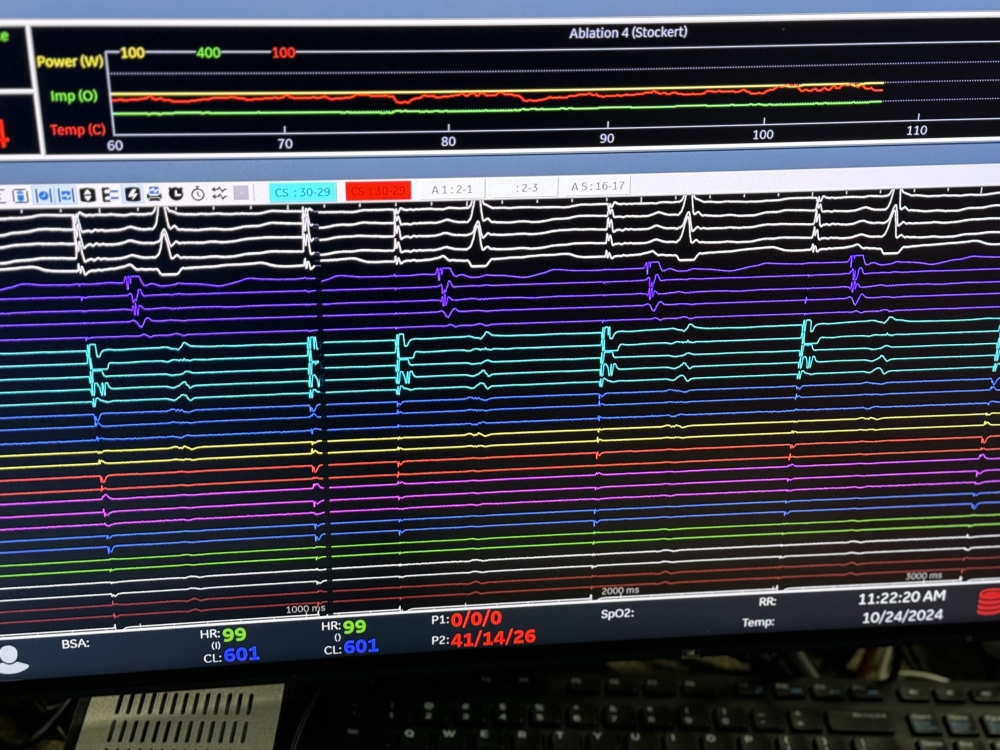Click the yellow 100 power scale value
The height and width of the screenshot is (750, 1000).
tap(132, 53)
